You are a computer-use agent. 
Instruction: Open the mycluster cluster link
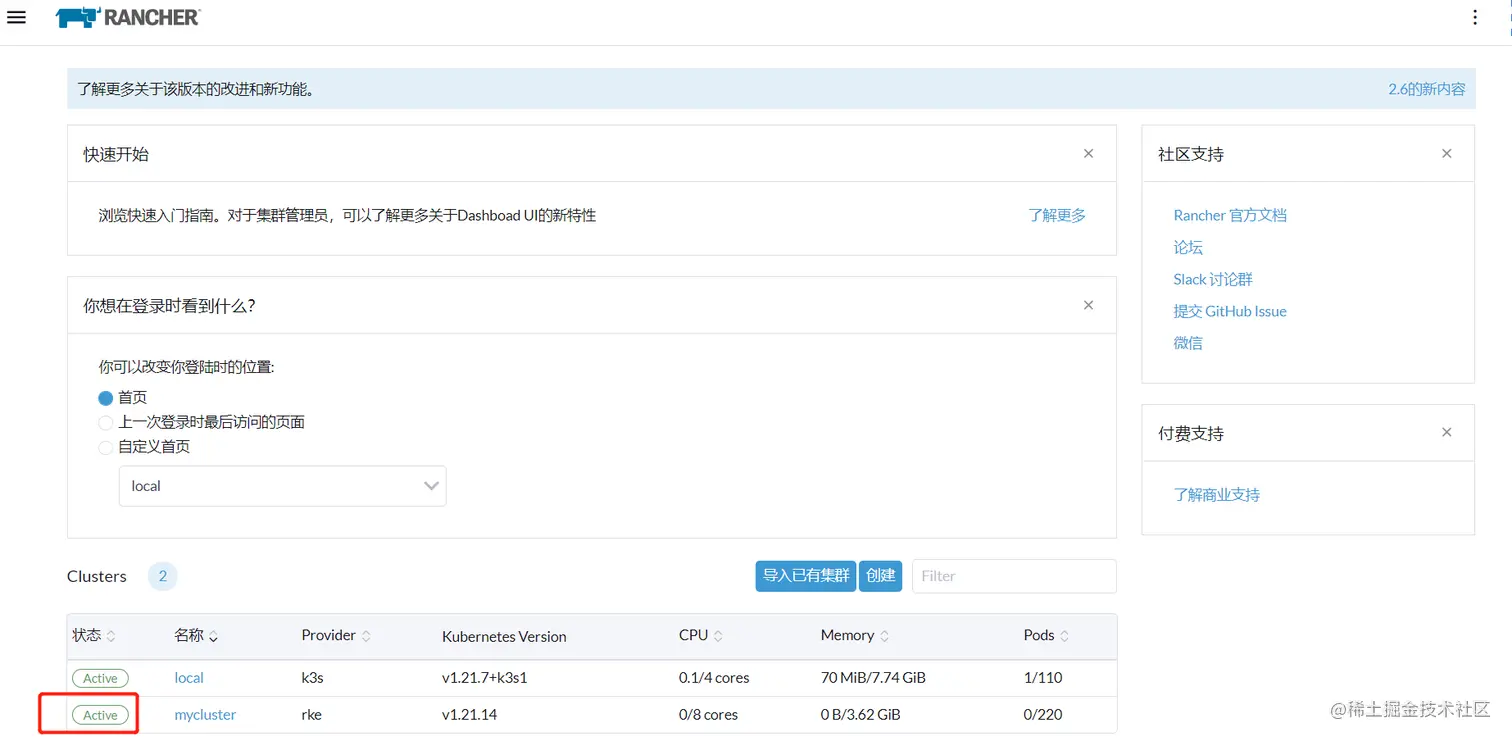coord(205,715)
